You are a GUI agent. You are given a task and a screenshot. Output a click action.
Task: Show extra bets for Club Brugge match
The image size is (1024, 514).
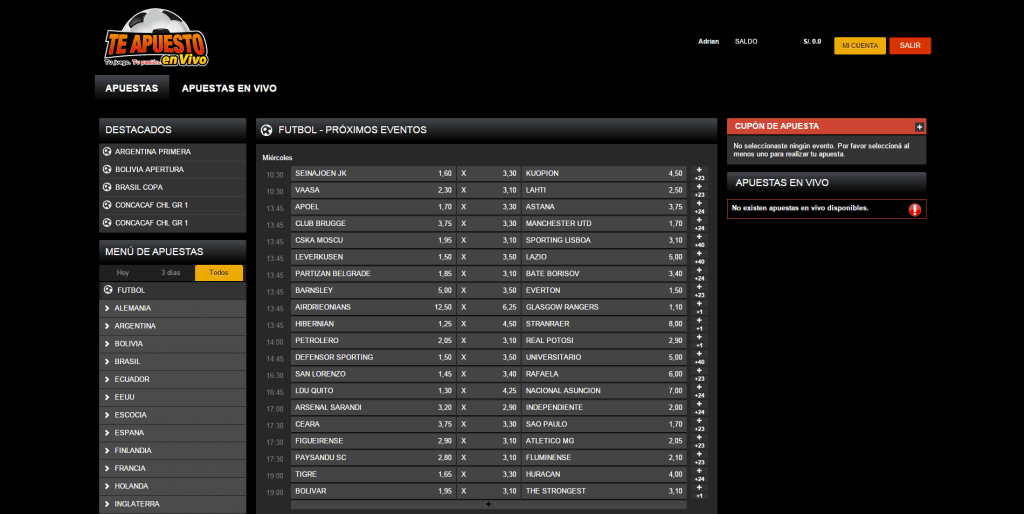(x=699, y=224)
